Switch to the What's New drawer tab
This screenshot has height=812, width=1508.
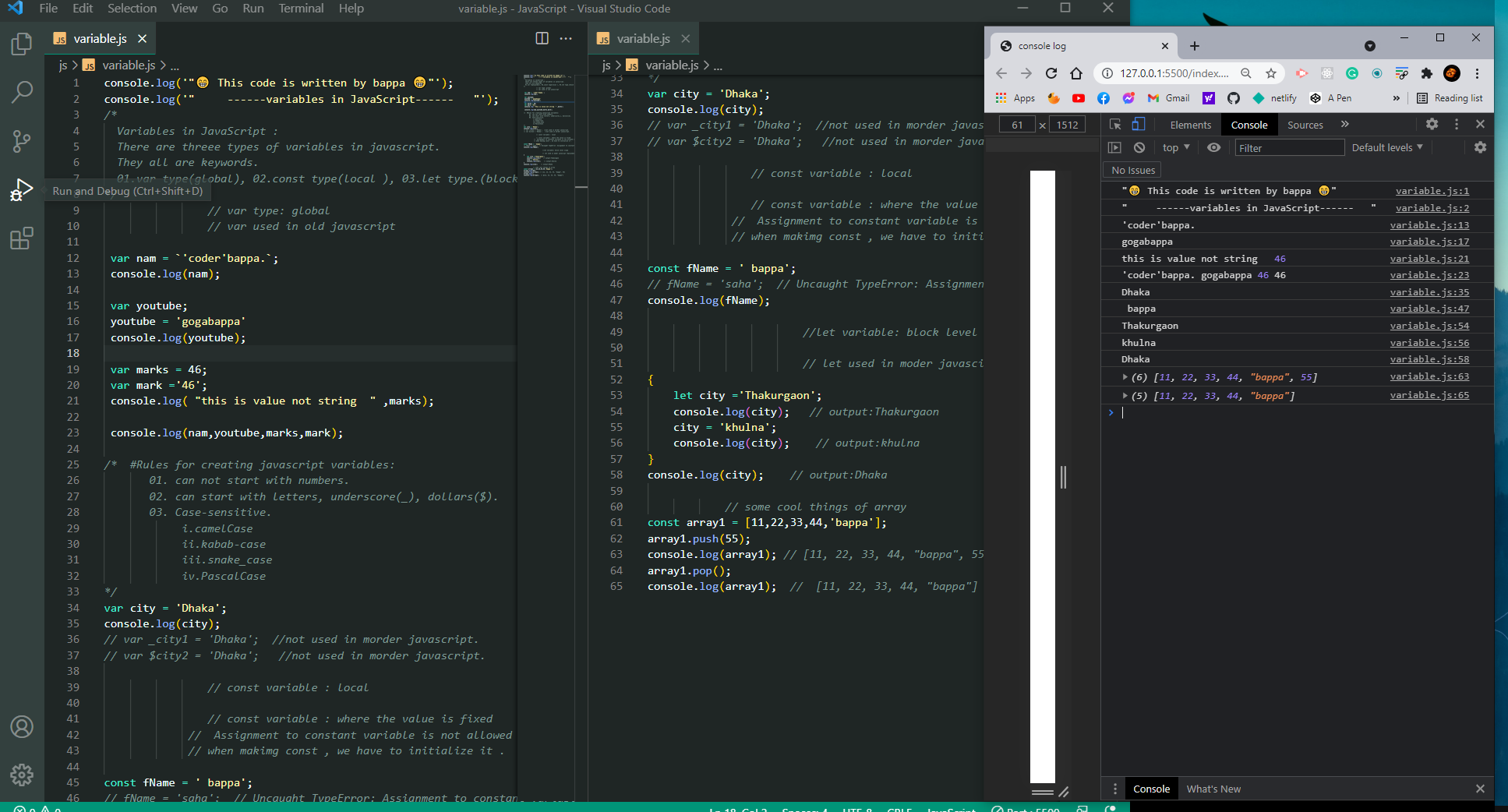click(1213, 789)
